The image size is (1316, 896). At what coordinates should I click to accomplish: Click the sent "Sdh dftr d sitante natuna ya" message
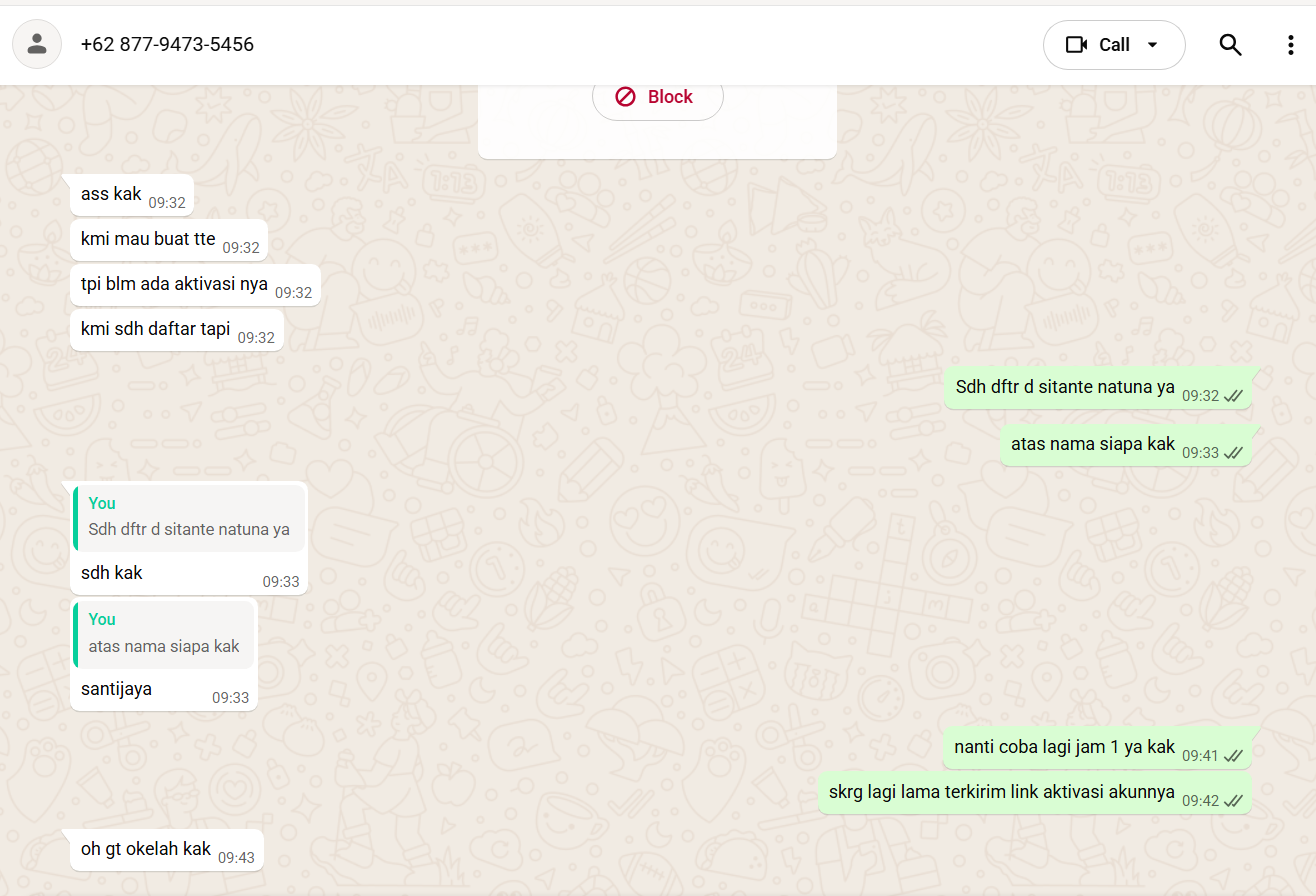[1065, 387]
